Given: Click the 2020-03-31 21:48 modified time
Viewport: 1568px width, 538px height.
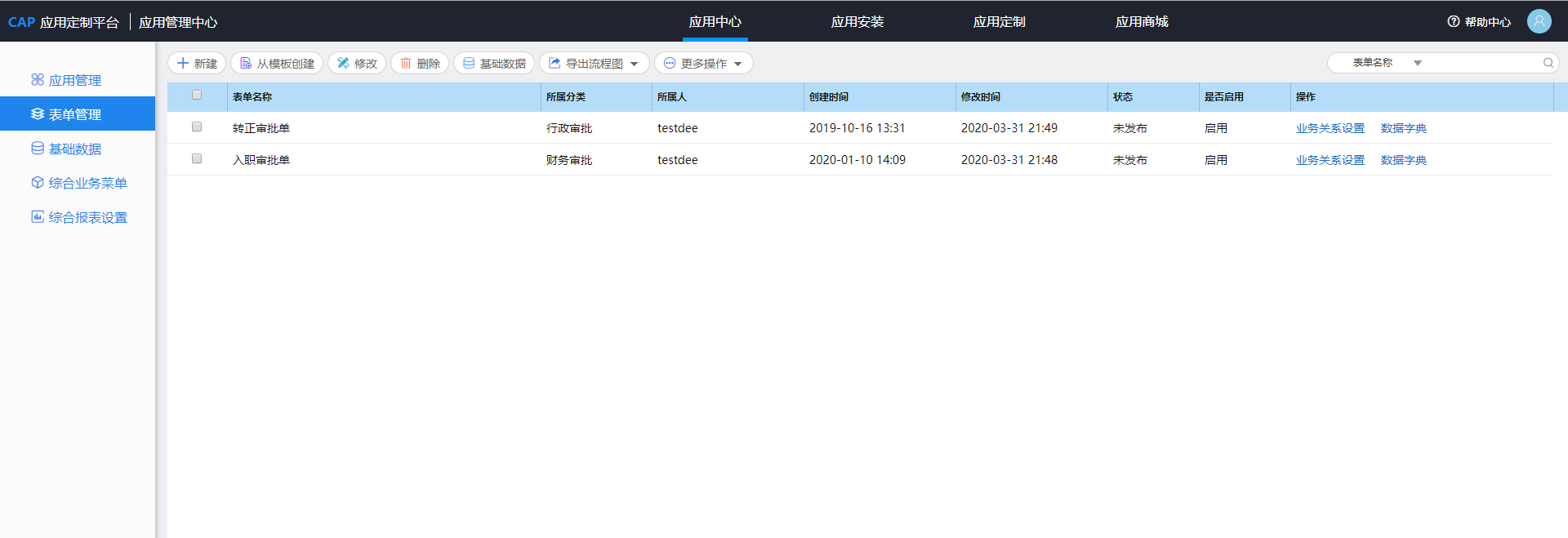Looking at the screenshot, I should click(x=1009, y=160).
